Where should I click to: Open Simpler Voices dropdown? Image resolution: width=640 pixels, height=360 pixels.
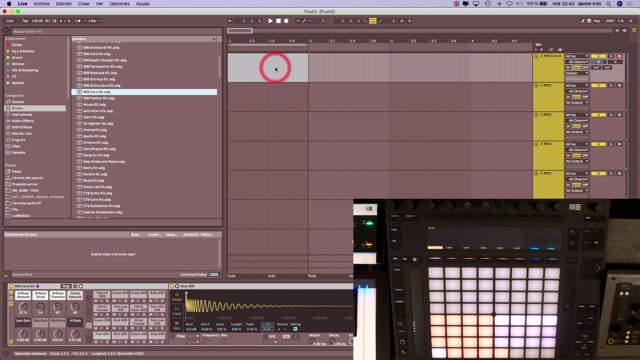pos(282,329)
